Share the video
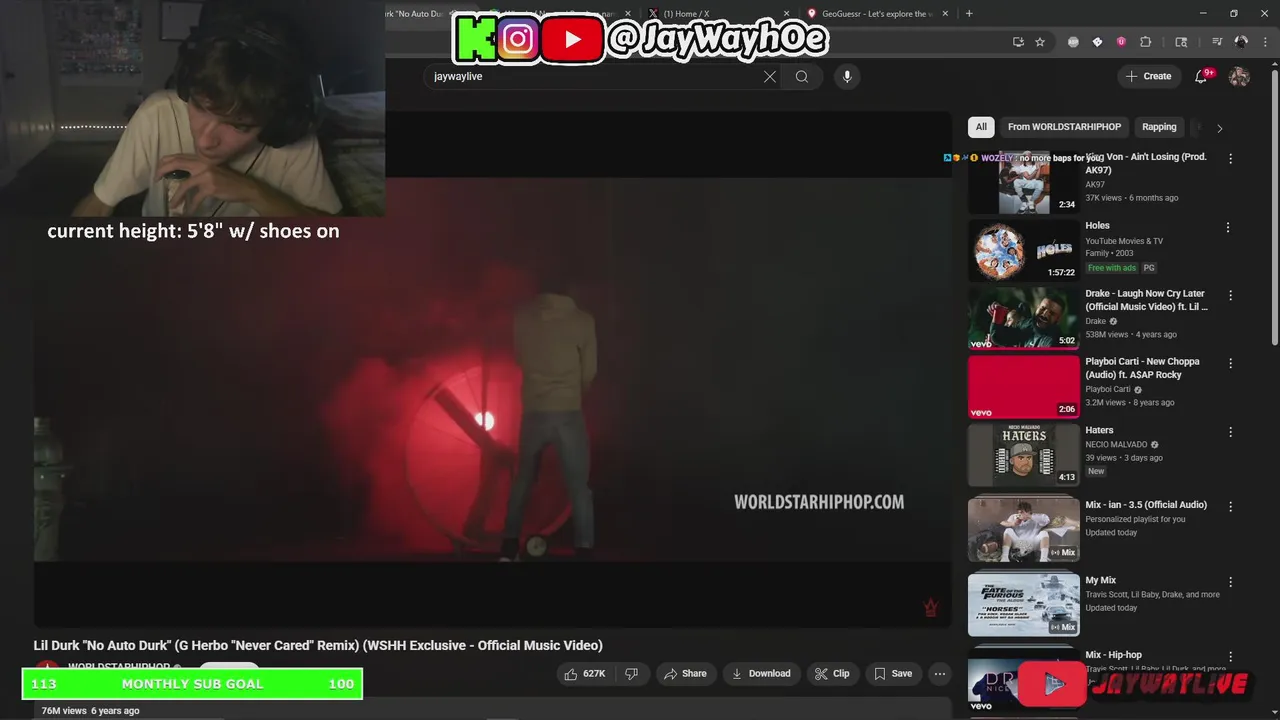Viewport: 1280px width, 720px height. [x=685, y=674]
